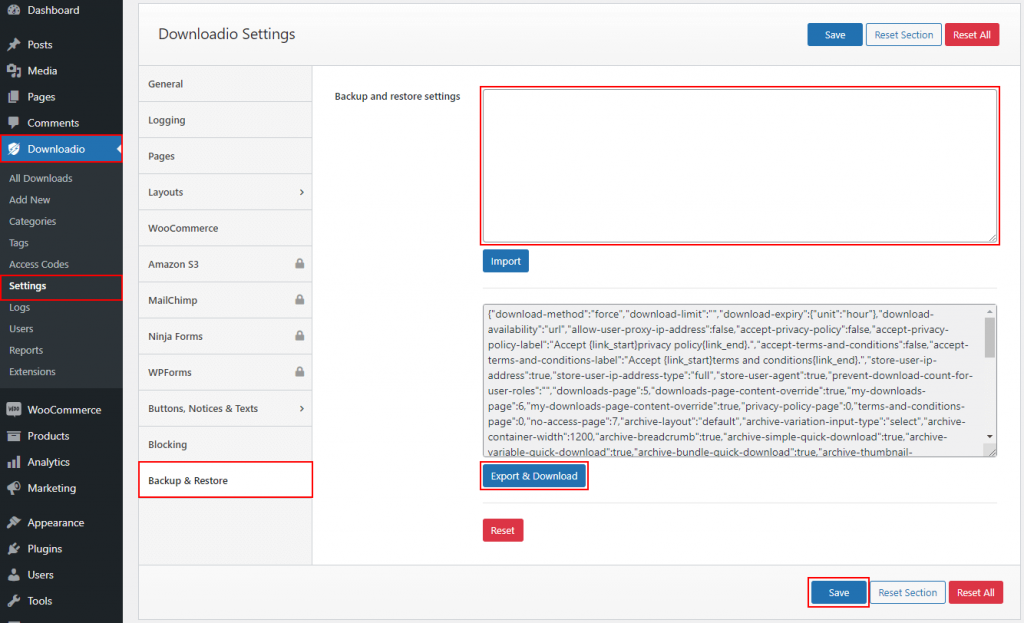Viewport: 1024px width, 623px height.
Task: Click the lock icon beside MailChimp
Action: coord(300,299)
